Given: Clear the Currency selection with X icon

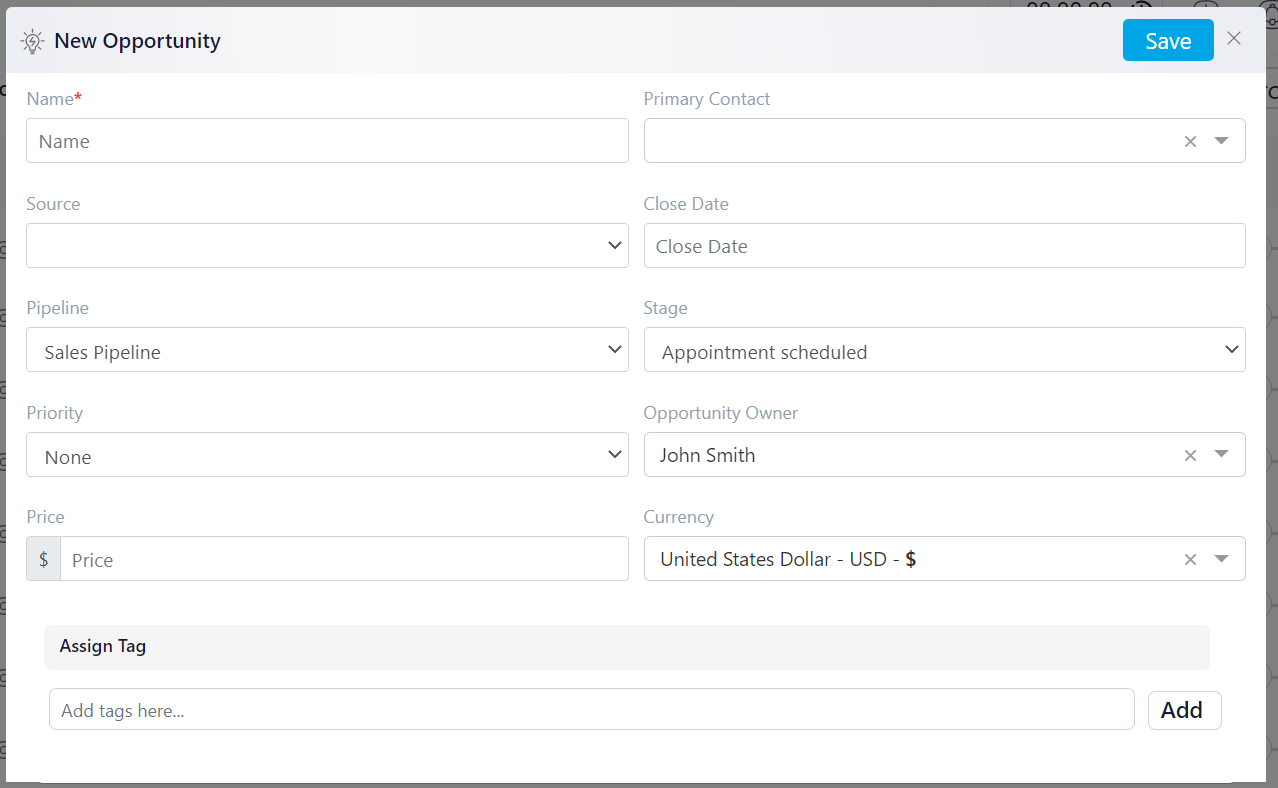Looking at the screenshot, I should tap(1190, 560).
